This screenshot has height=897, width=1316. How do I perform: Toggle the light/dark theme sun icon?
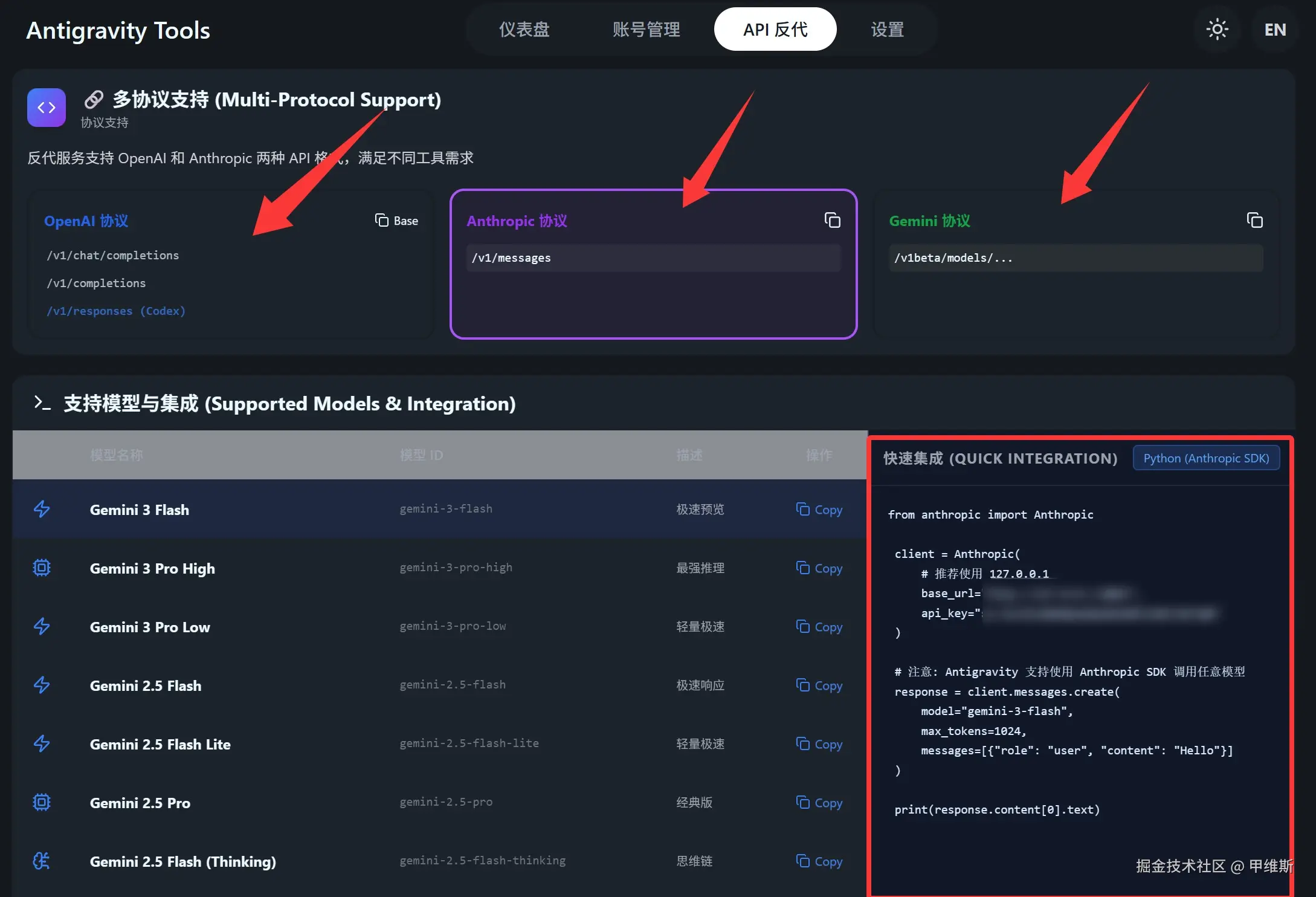[1216, 30]
